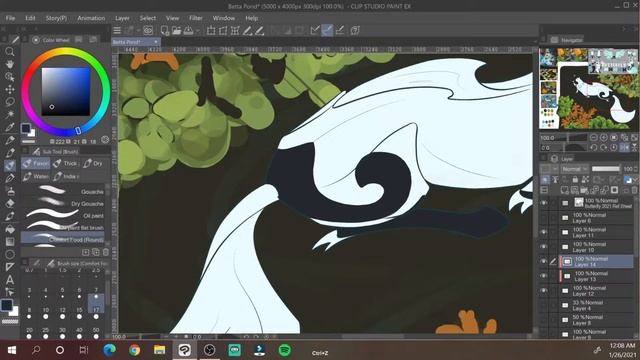
Task: Click the lock layer icon
Action: [575, 179]
